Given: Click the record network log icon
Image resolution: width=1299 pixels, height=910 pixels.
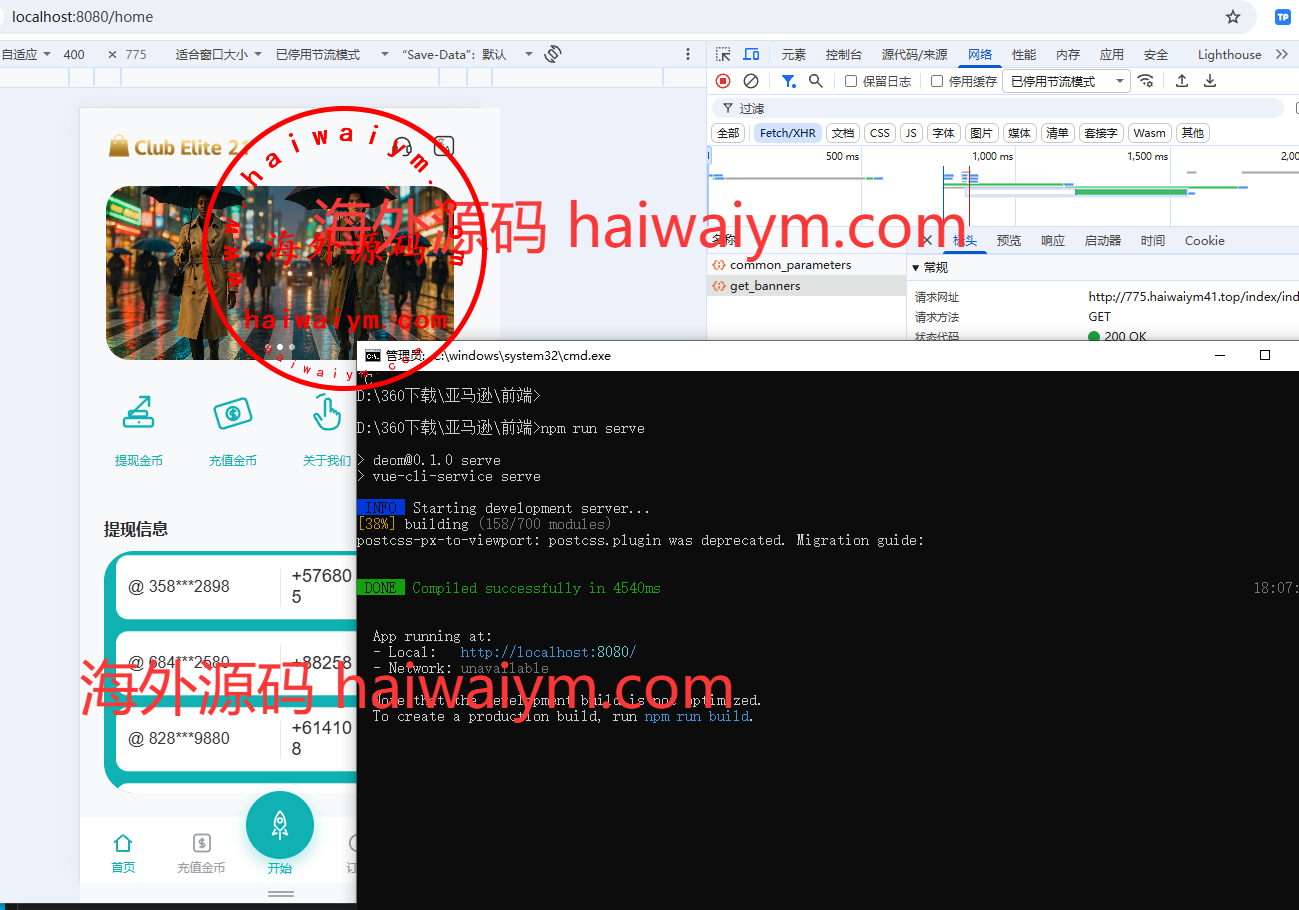Looking at the screenshot, I should click(723, 81).
